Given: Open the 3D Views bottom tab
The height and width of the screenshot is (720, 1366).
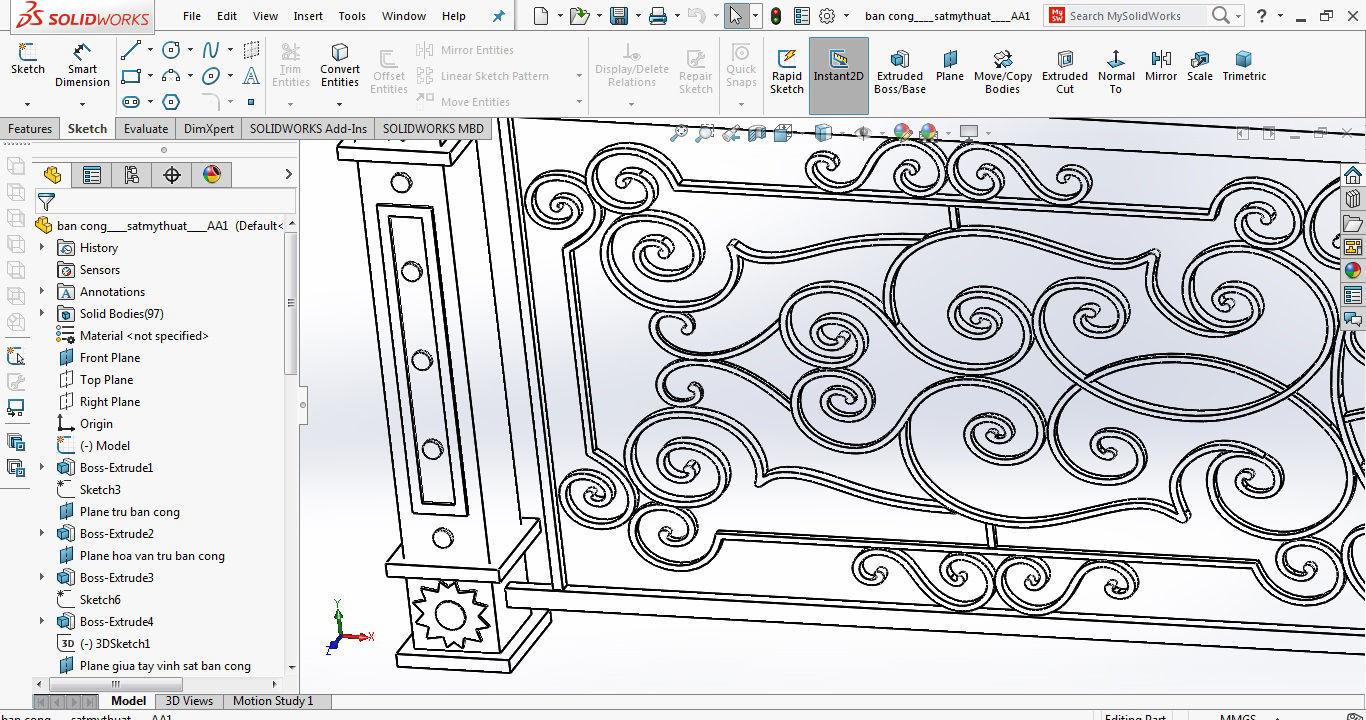Looking at the screenshot, I should [x=189, y=701].
